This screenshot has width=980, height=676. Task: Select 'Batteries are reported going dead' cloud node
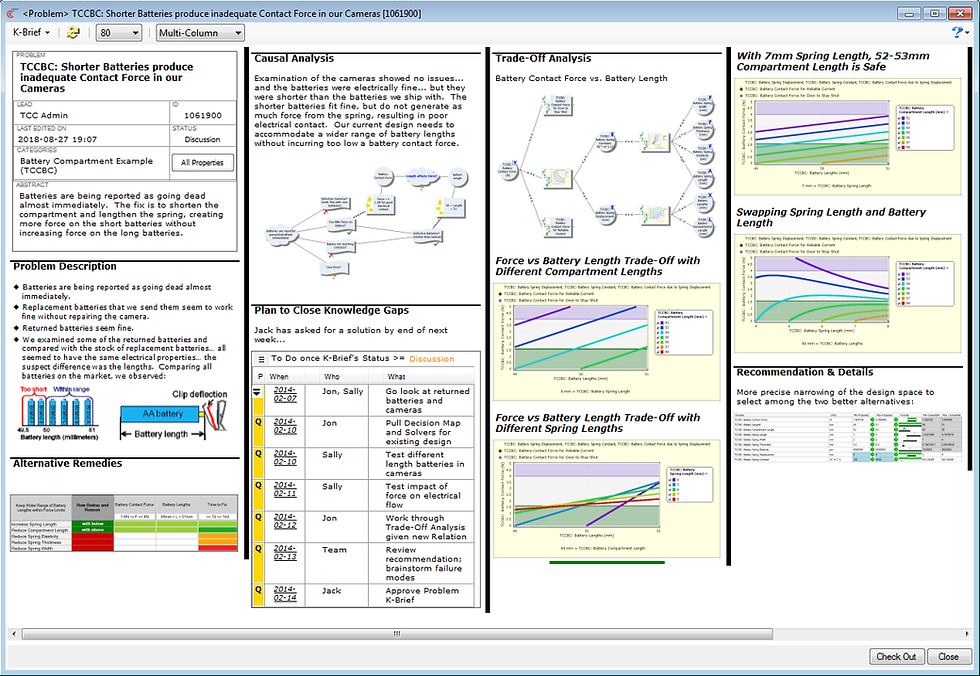[x=281, y=235]
